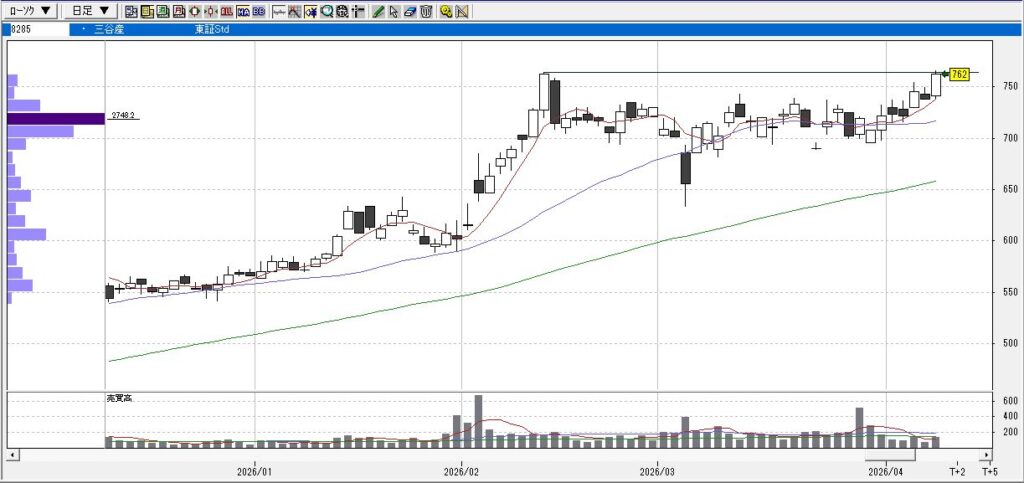Viewport: 1024px width, 483px height.
Task: Click the 東証Std market label
Action: point(214,30)
